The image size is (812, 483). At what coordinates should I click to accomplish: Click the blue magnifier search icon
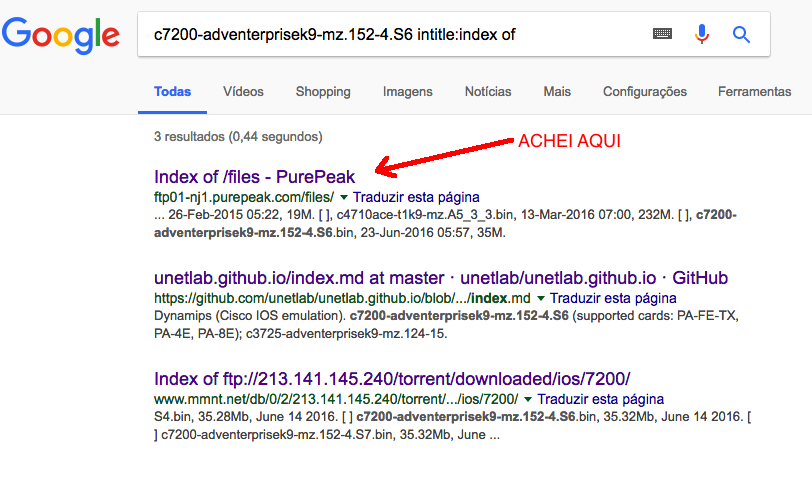(741, 35)
